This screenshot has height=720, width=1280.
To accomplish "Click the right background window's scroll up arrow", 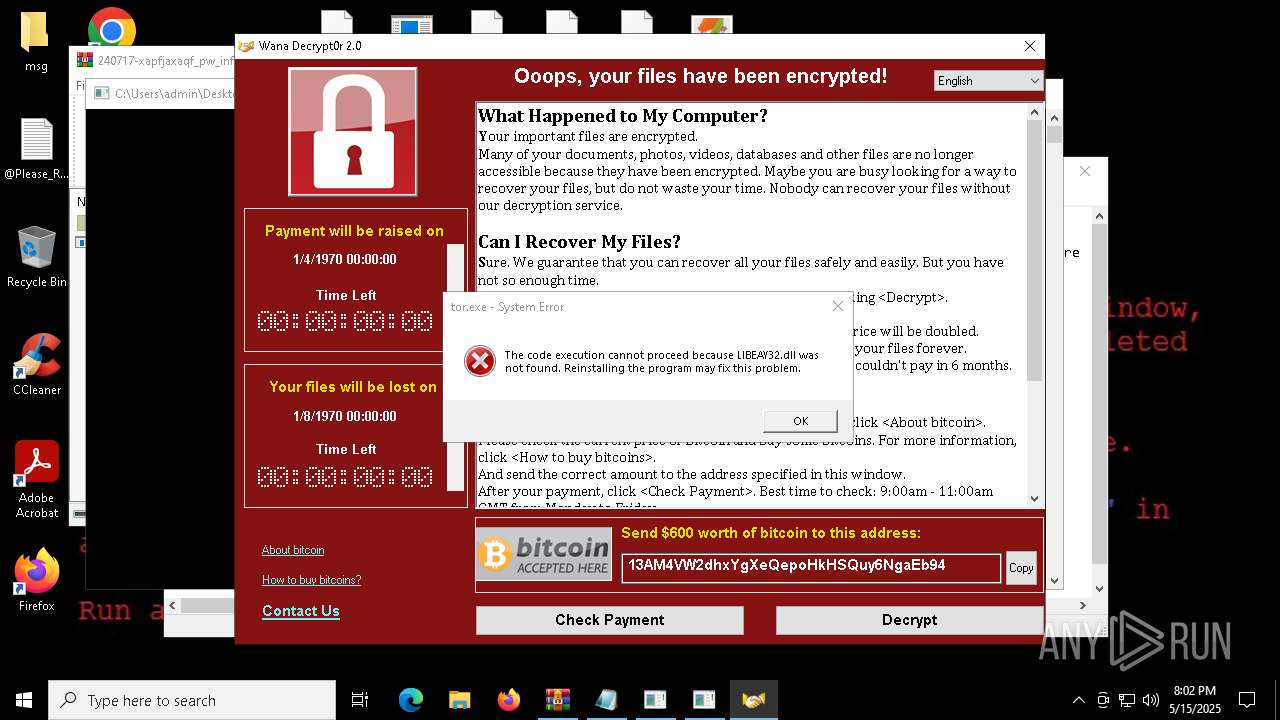I will (x=1099, y=216).
